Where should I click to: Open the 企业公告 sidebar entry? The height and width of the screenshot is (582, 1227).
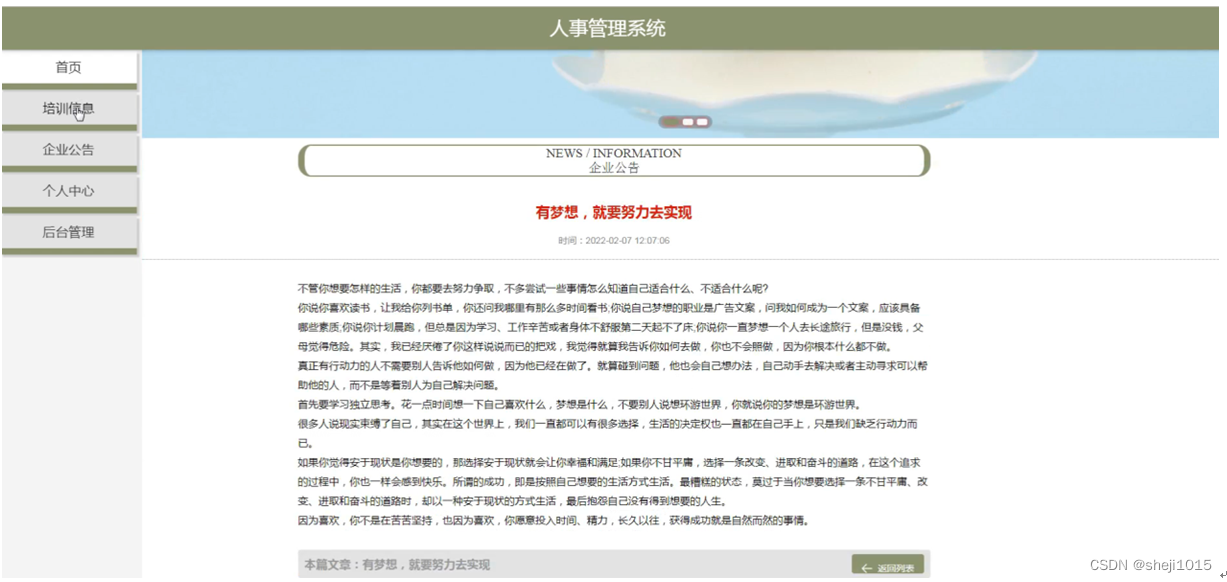pos(69,150)
